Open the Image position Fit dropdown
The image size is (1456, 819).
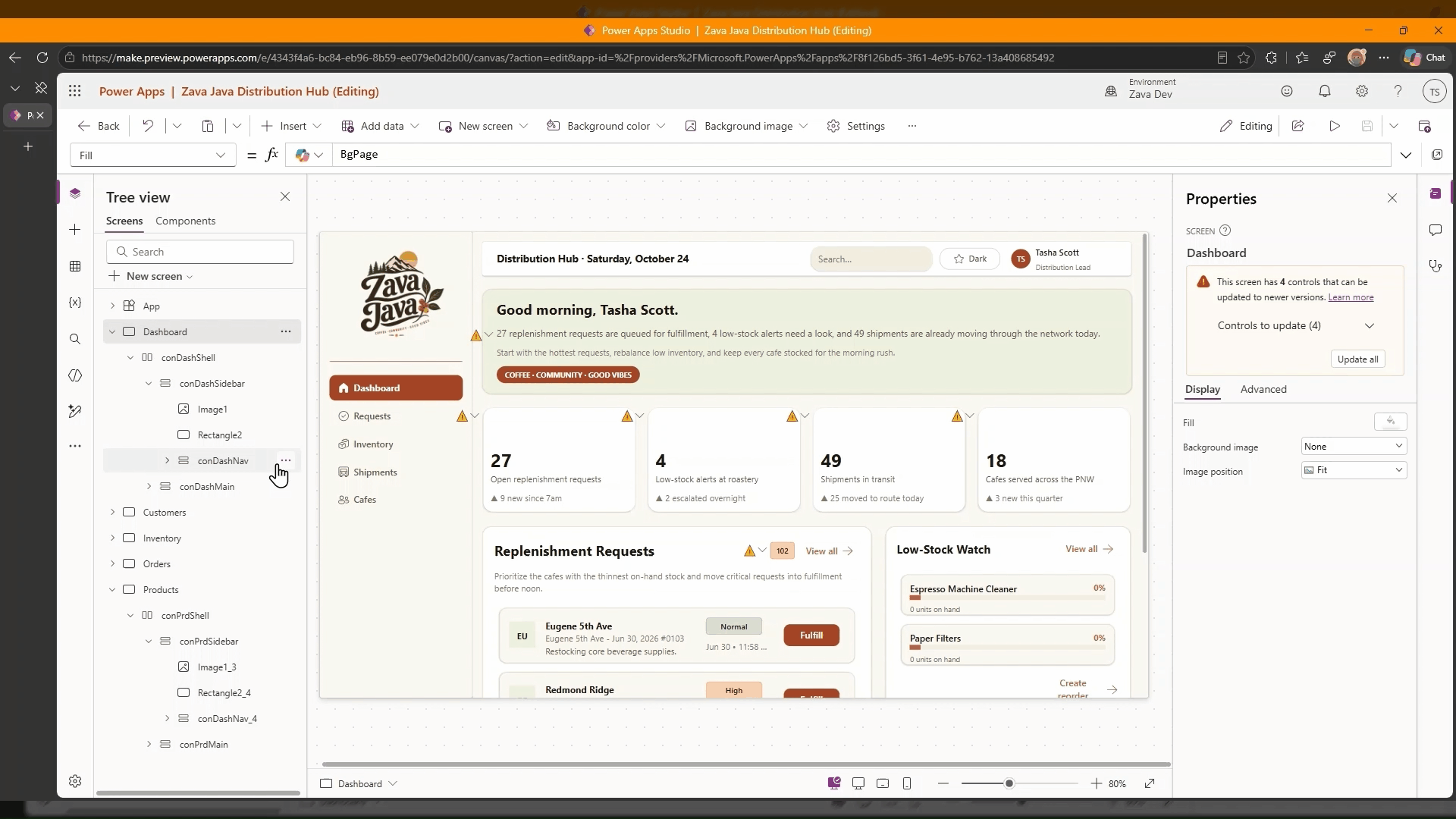click(1354, 470)
